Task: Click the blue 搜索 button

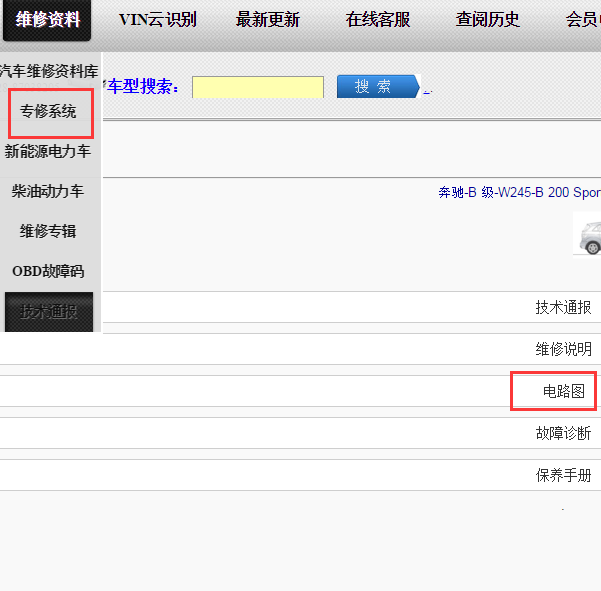Action: (378, 86)
